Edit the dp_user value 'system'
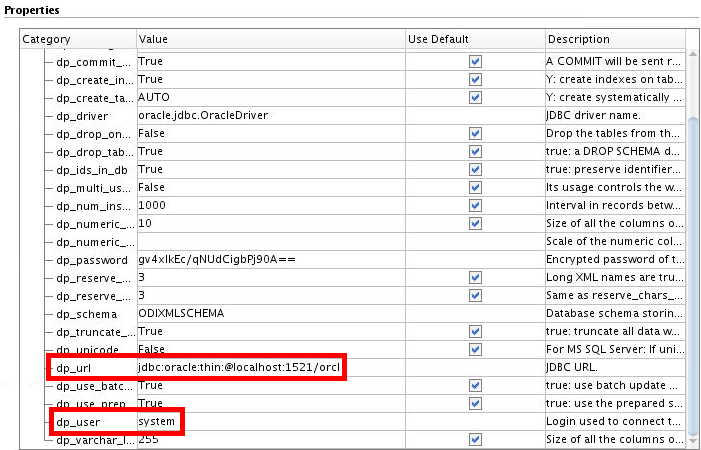This screenshot has height=450, width=701. [x=157, y=421]
